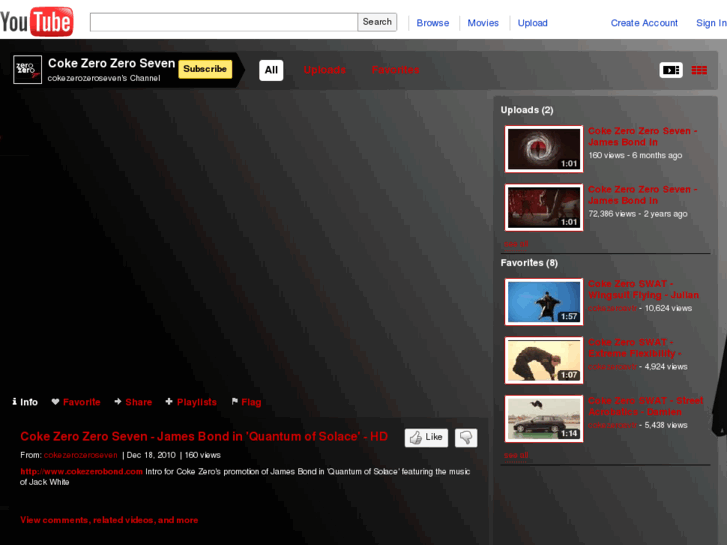
Task: Focus the YouTube search field
Action: [223, 22]
